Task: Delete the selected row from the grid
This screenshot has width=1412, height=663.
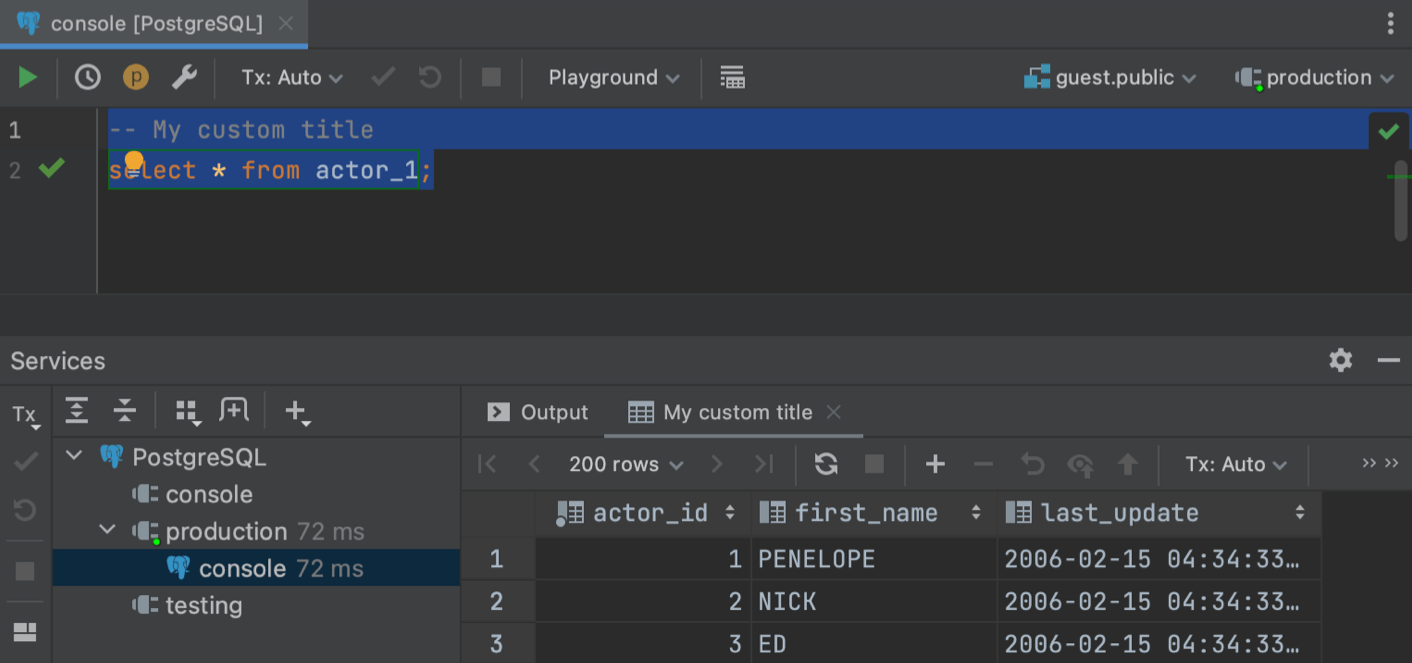Action: 983,464
